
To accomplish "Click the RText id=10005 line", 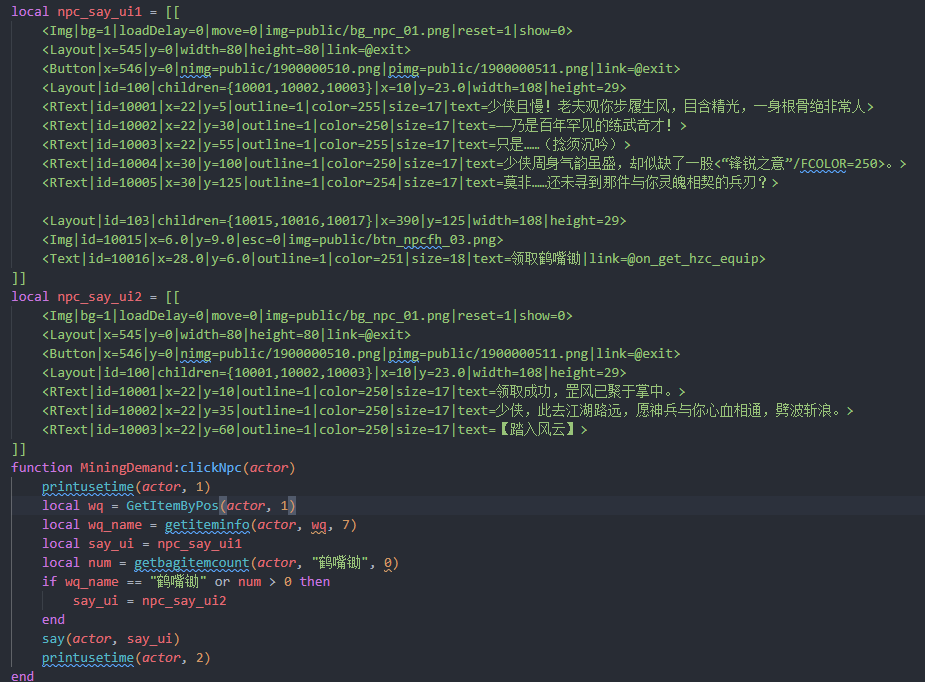I will pos(410,183).
